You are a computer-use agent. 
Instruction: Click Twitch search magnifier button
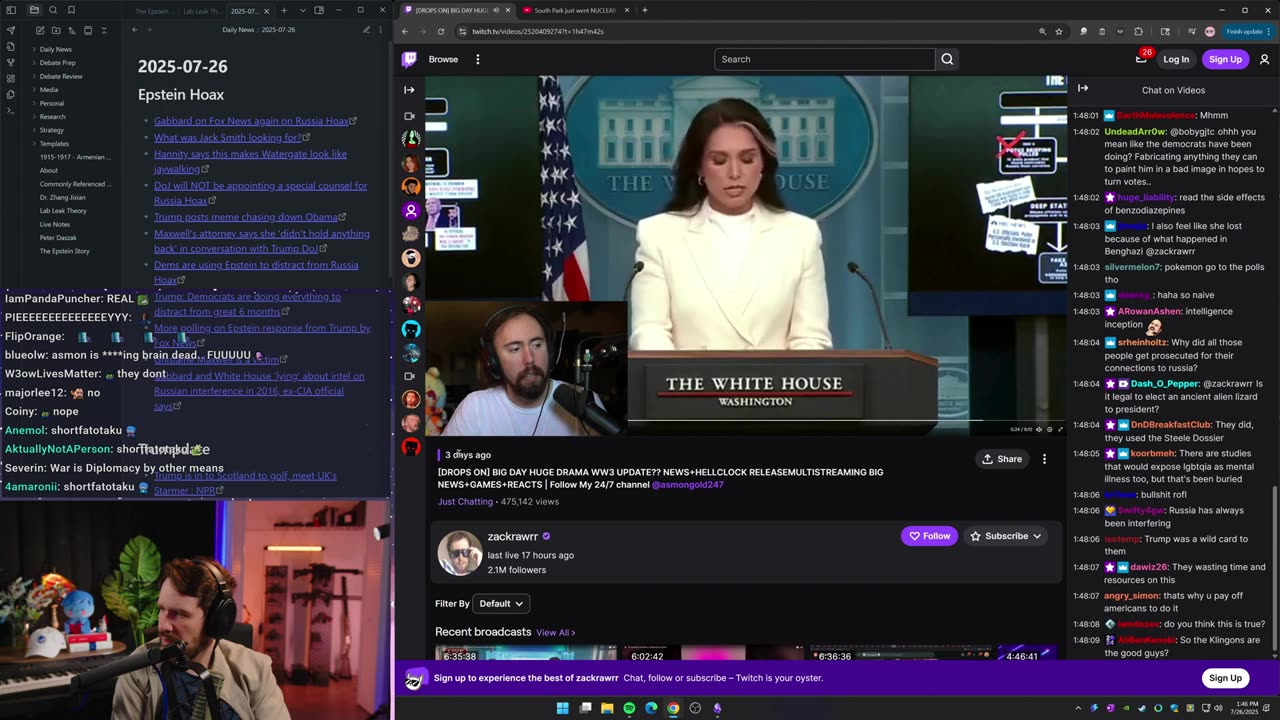[x=947, y=59]
